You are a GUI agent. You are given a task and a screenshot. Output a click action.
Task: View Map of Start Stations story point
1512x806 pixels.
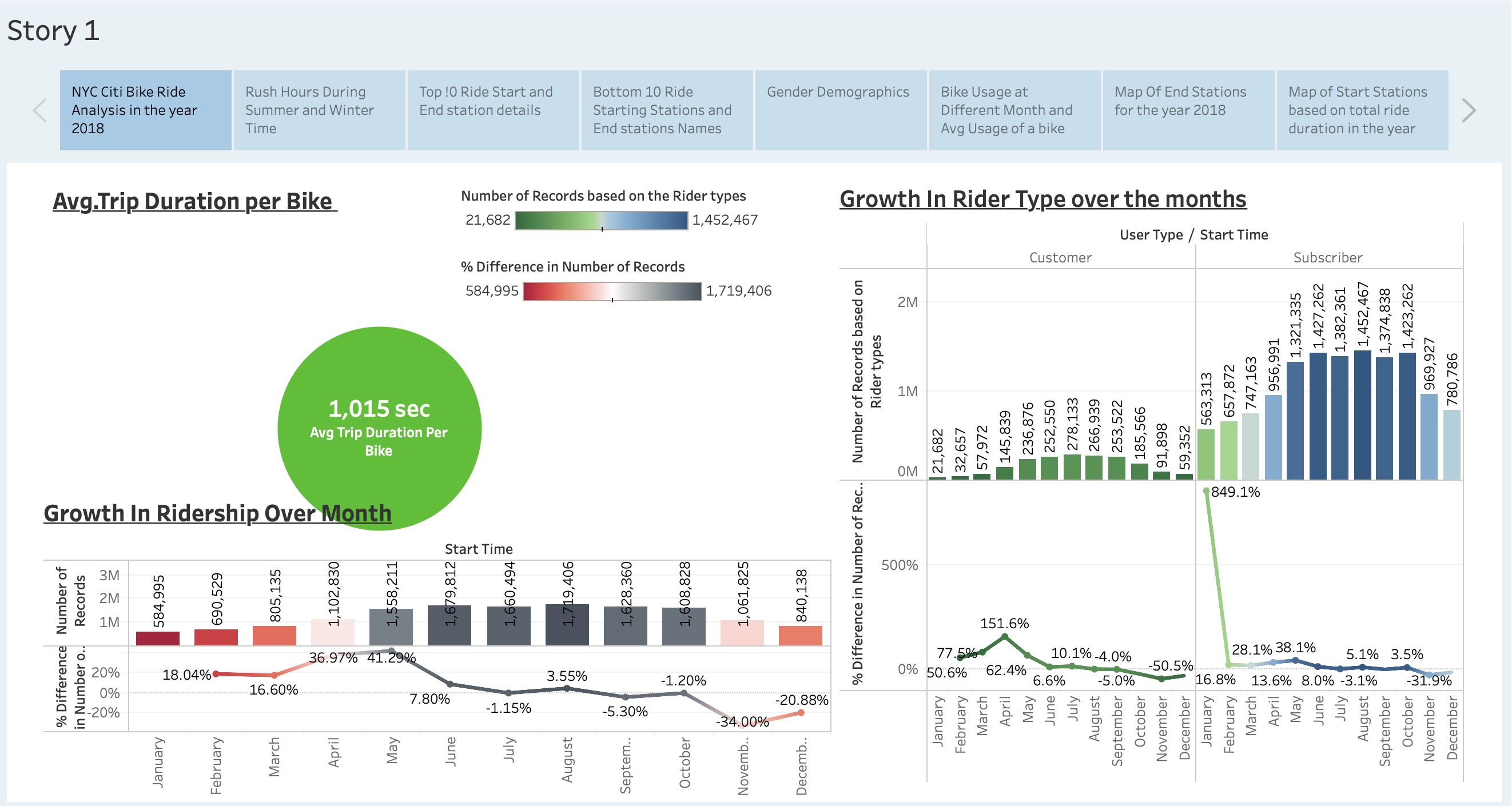[1360, 110]
